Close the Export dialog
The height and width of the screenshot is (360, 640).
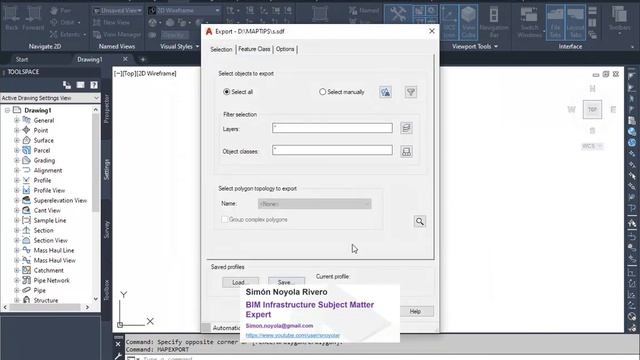432,31
